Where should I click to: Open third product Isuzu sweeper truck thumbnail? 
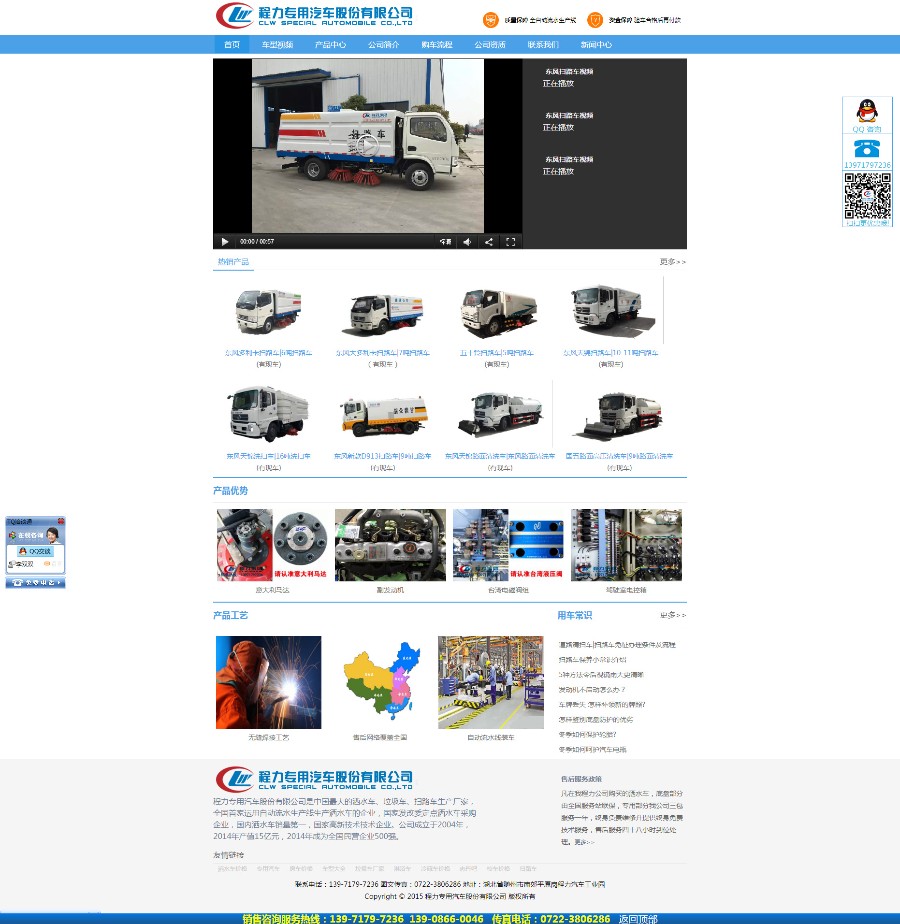pos(497,313)
